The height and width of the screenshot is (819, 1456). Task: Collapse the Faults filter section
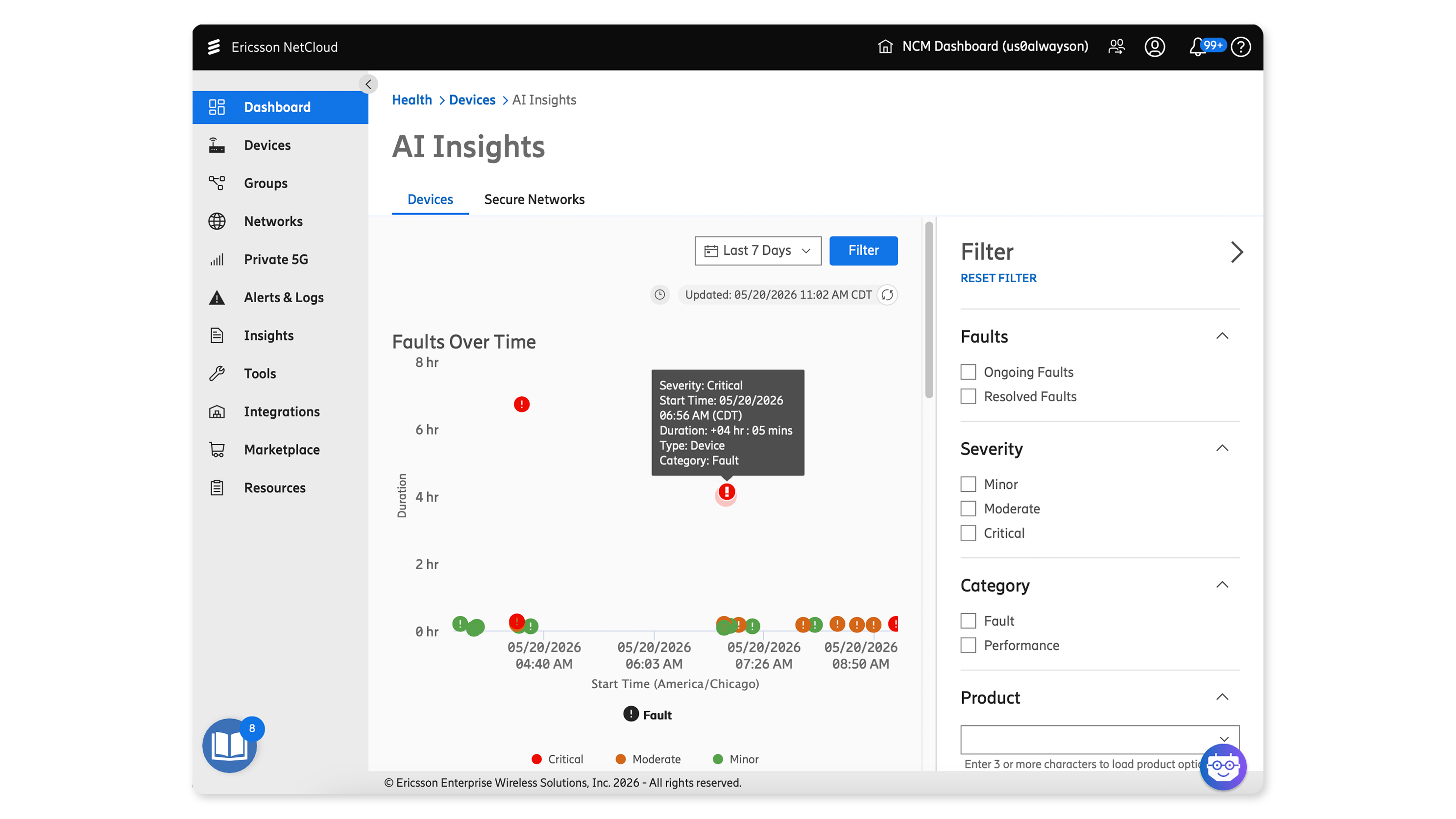click(1222, 337)
